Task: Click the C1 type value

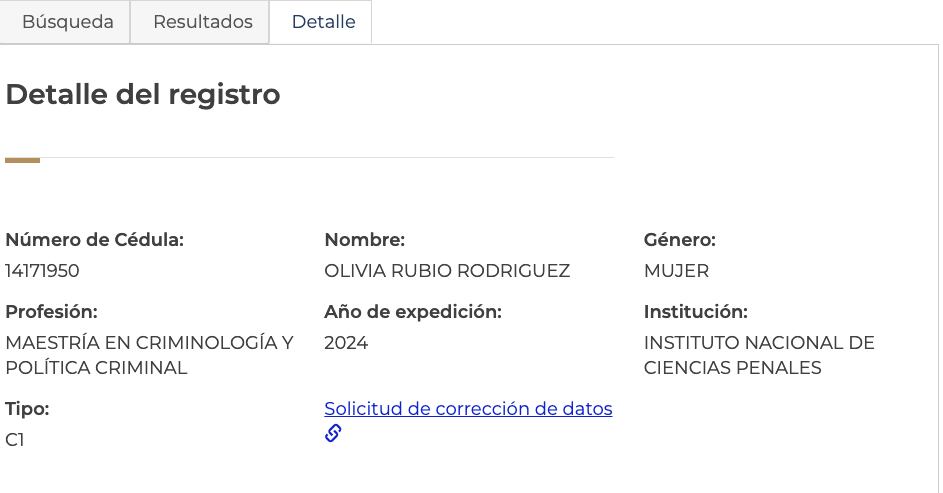Action: click(x=15, y=440)
